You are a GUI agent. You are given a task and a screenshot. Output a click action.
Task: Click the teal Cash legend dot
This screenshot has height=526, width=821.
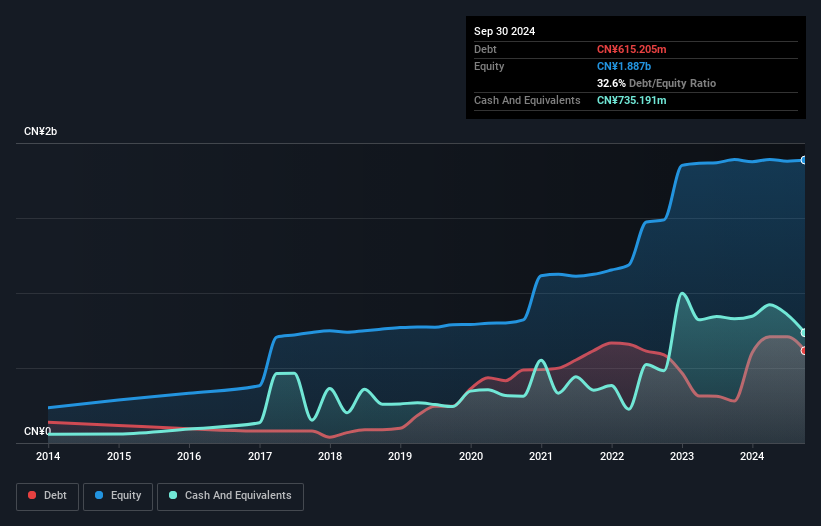tap(173, 495)
